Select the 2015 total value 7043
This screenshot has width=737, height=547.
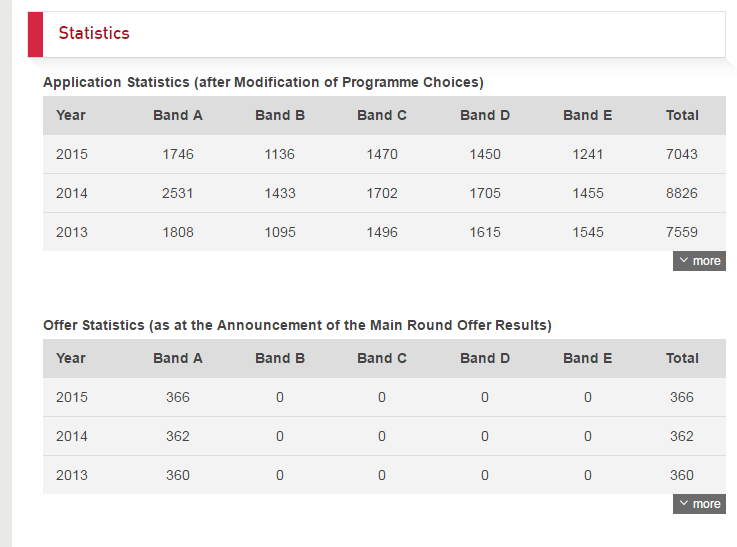[682, 154]
